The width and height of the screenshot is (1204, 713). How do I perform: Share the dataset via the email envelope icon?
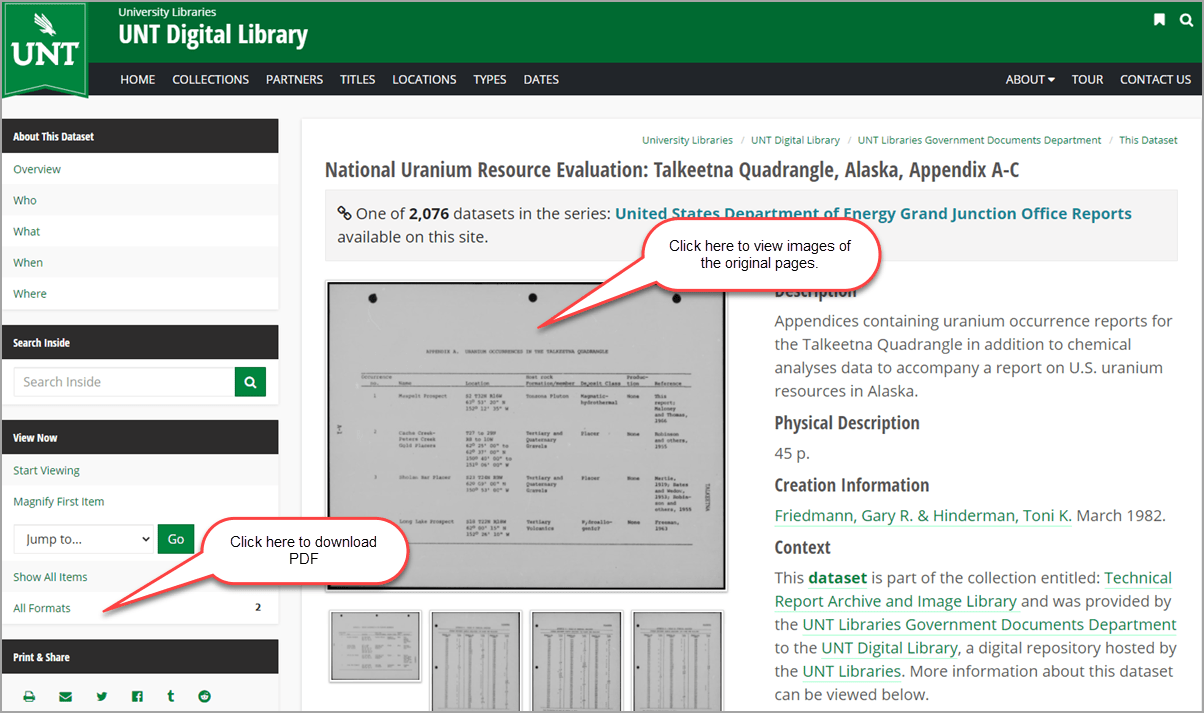click(65, 695)
